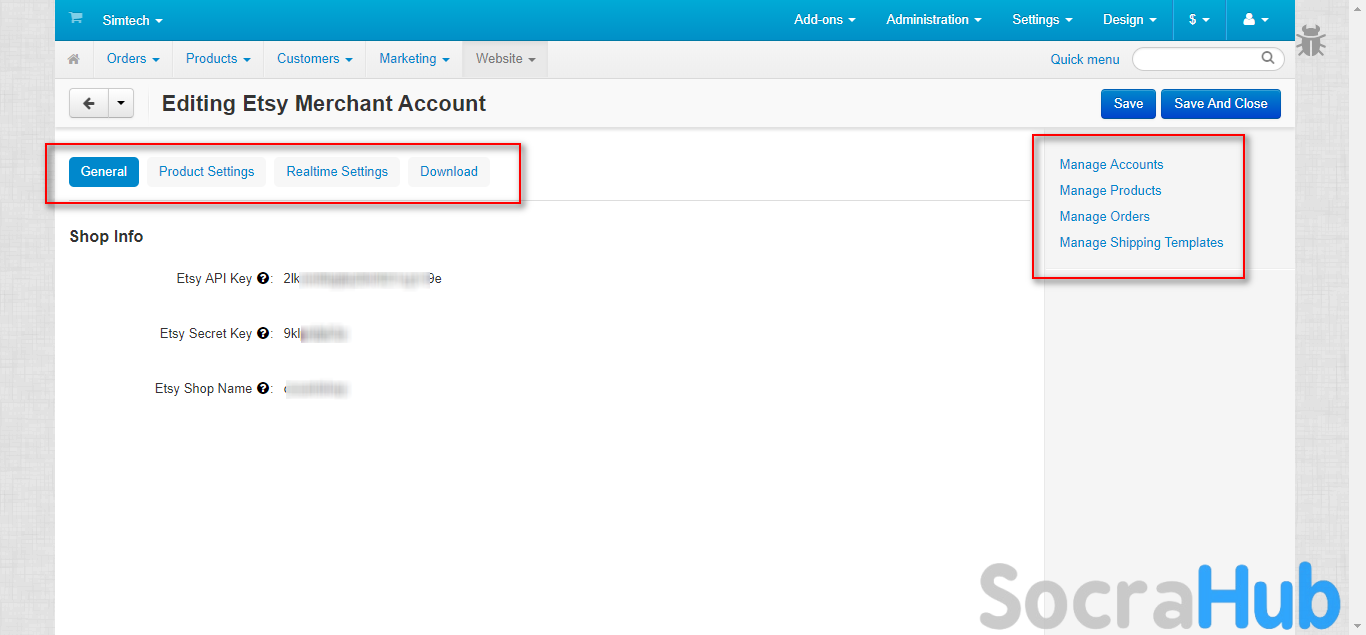Viewport: 1366px width, 635px height.
Task: Open the Manage Shipping Templates link
Action: (1141, 242)
